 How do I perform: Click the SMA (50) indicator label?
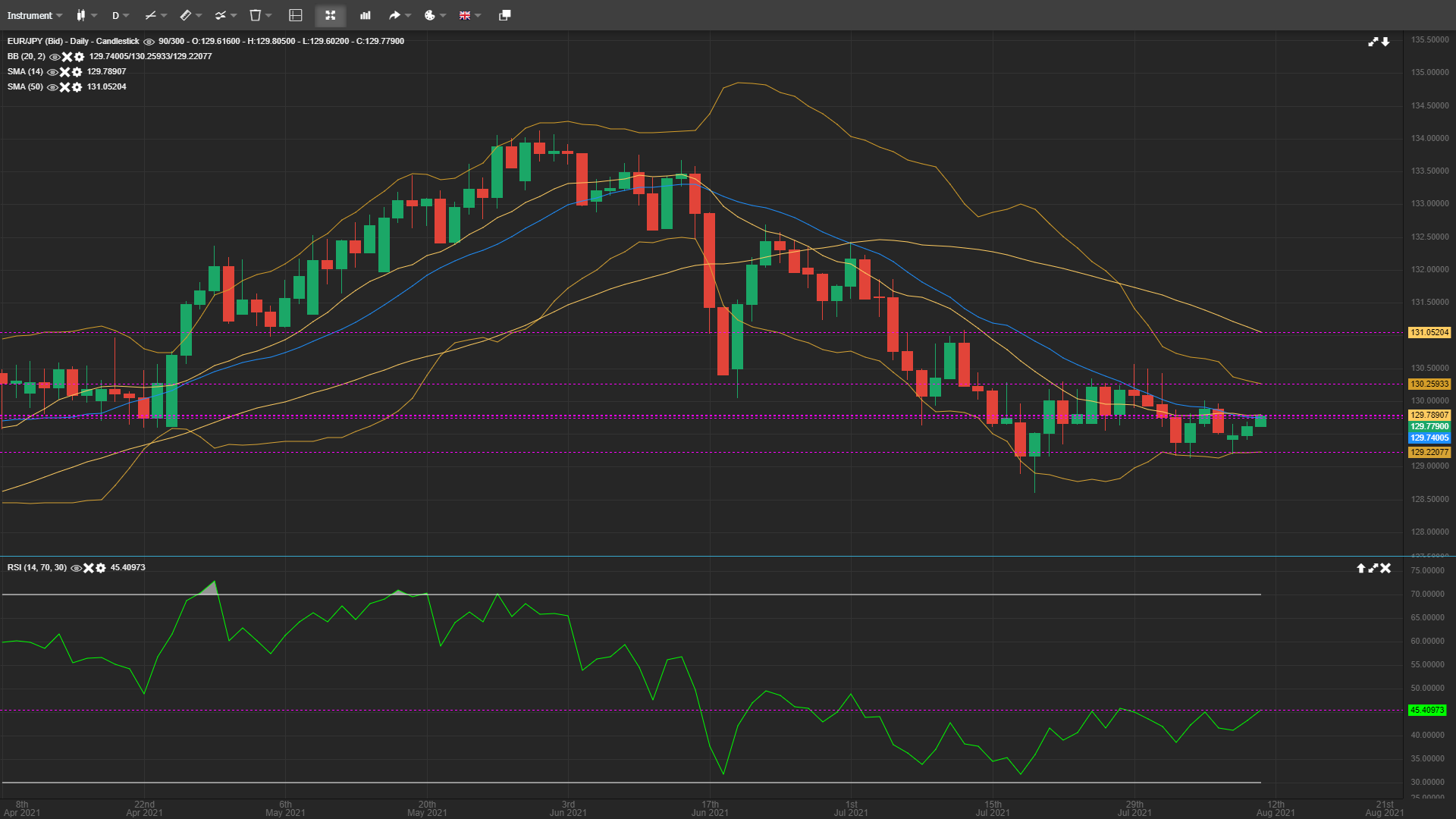(x=26, y=86)
